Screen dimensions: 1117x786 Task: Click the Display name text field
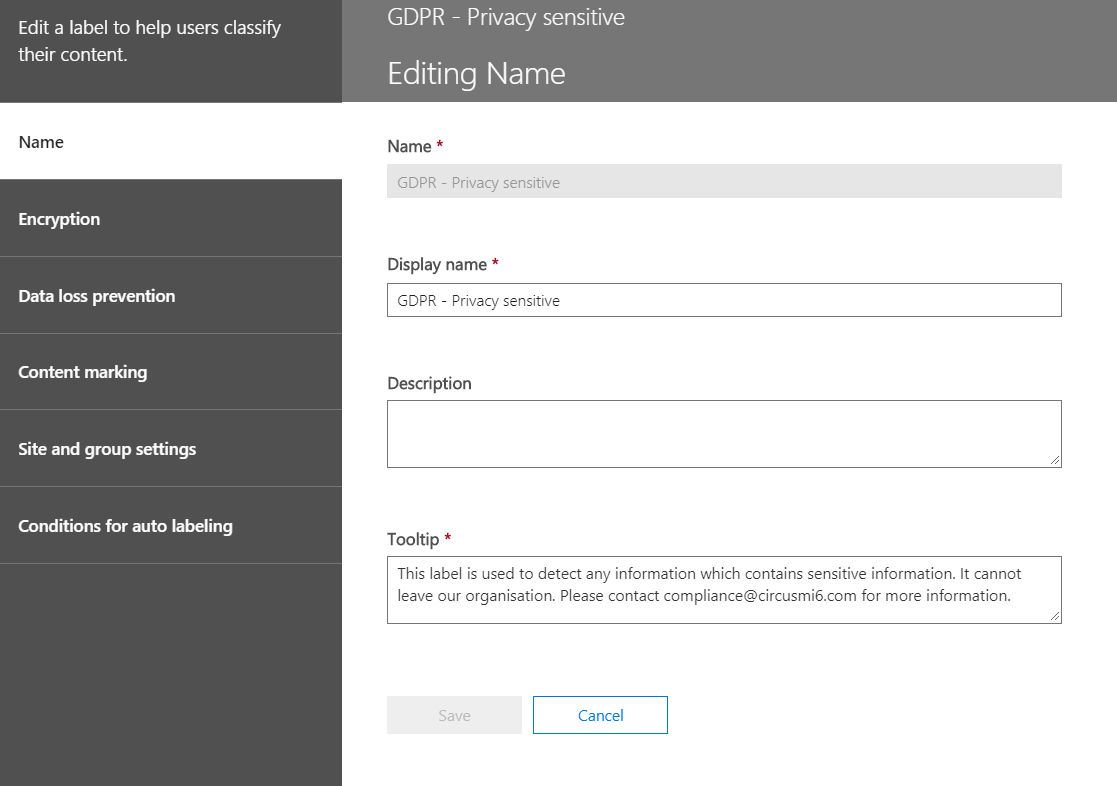[723, 300]
